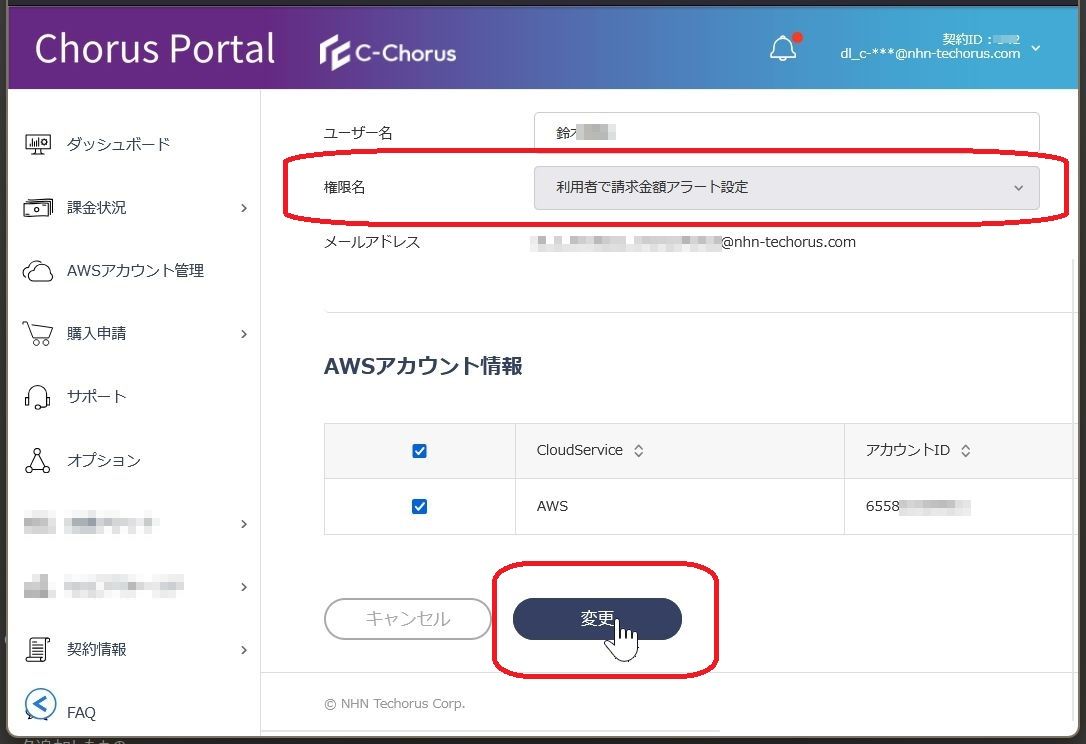The height and width of the screenshot is (744, 1086).
Task: Open the notification bell icon
Action: (x=783, y=48)
